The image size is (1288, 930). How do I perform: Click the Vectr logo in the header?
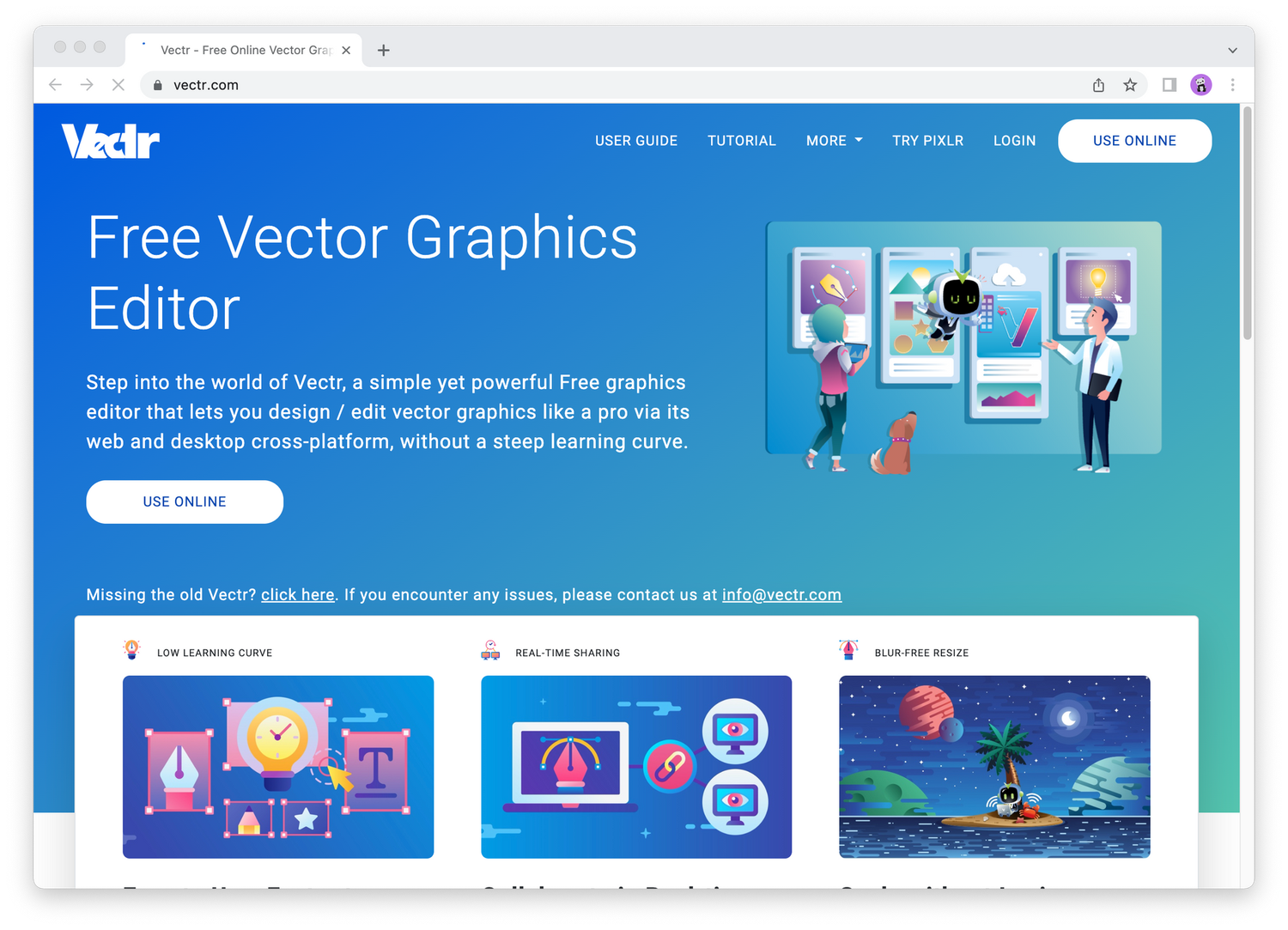click(x=111, y=142)
